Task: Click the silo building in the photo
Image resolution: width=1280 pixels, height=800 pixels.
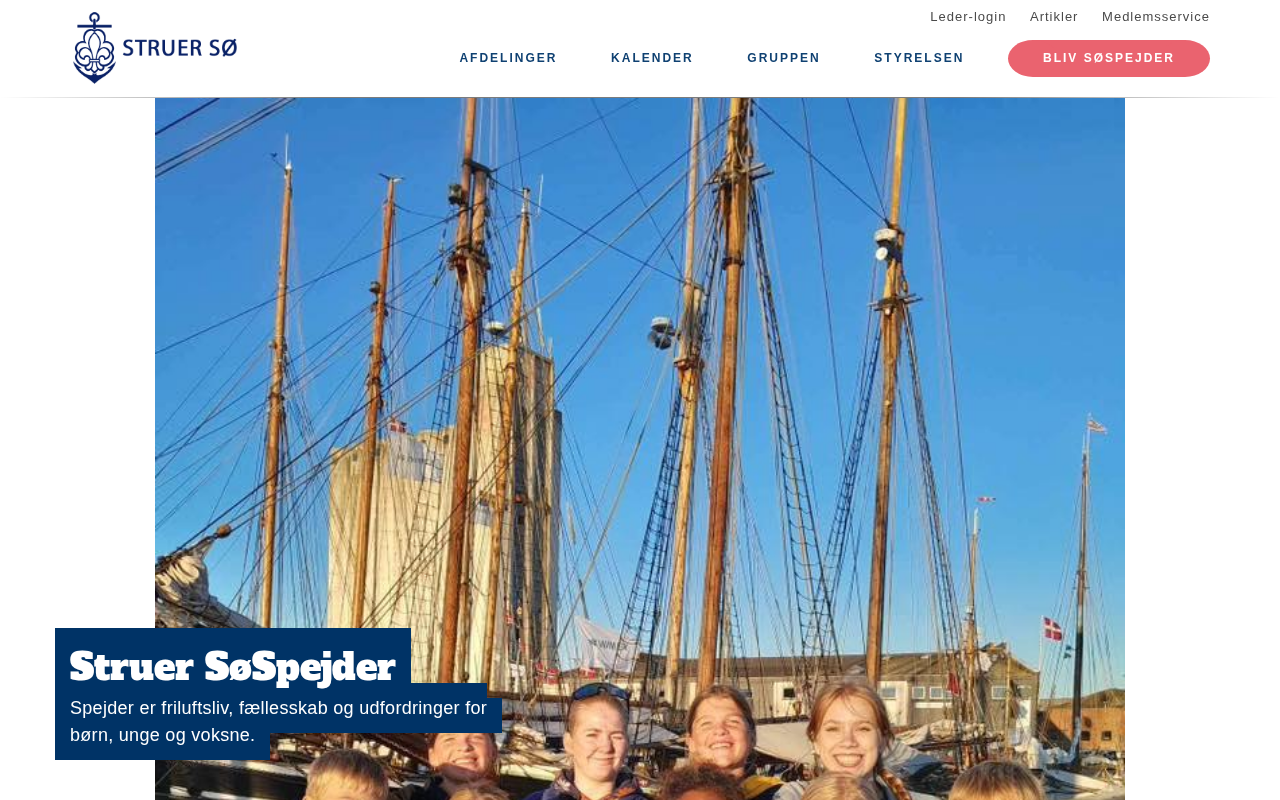Action: [x=440, y=500]
